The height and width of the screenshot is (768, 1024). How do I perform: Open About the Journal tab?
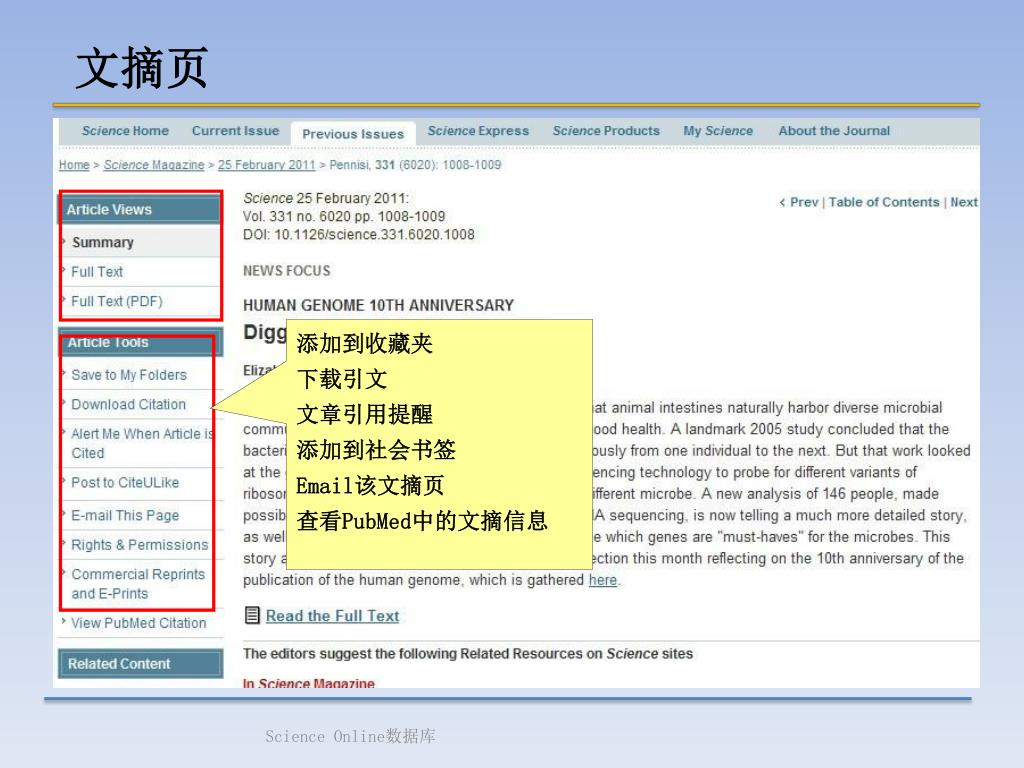834,131
